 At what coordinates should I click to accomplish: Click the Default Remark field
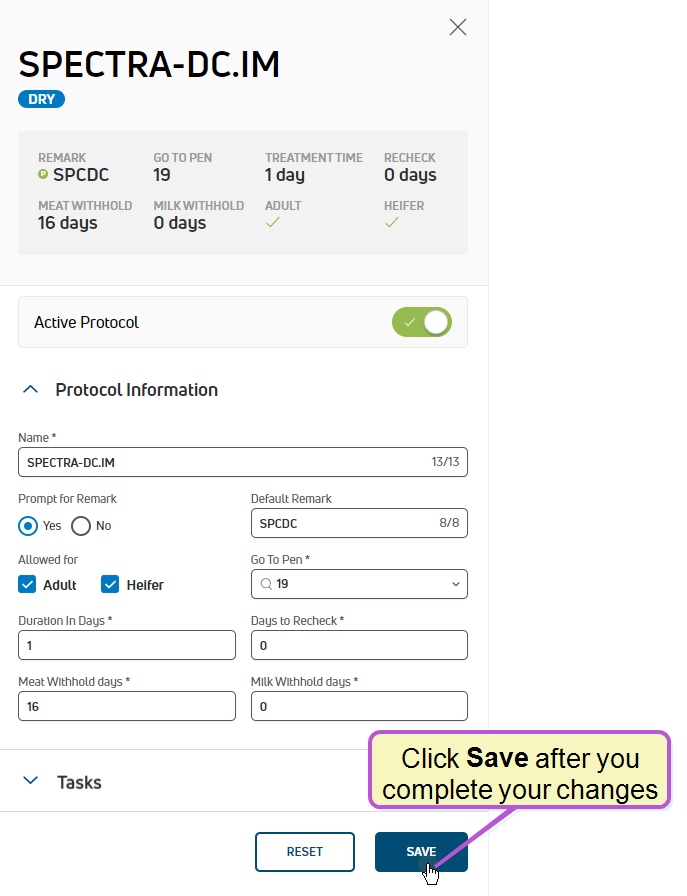coord(359,523)
